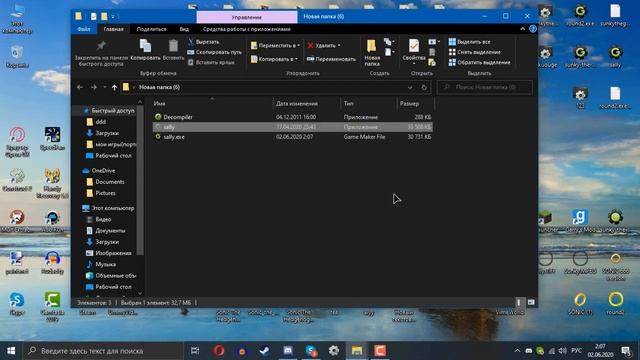Click Deselect (Снять выделение)
Screen dimensions: 640x360
point(474,52)
